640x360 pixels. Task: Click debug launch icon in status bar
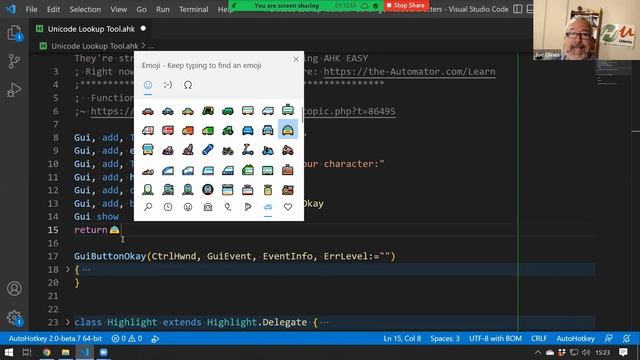coord(155,338)
